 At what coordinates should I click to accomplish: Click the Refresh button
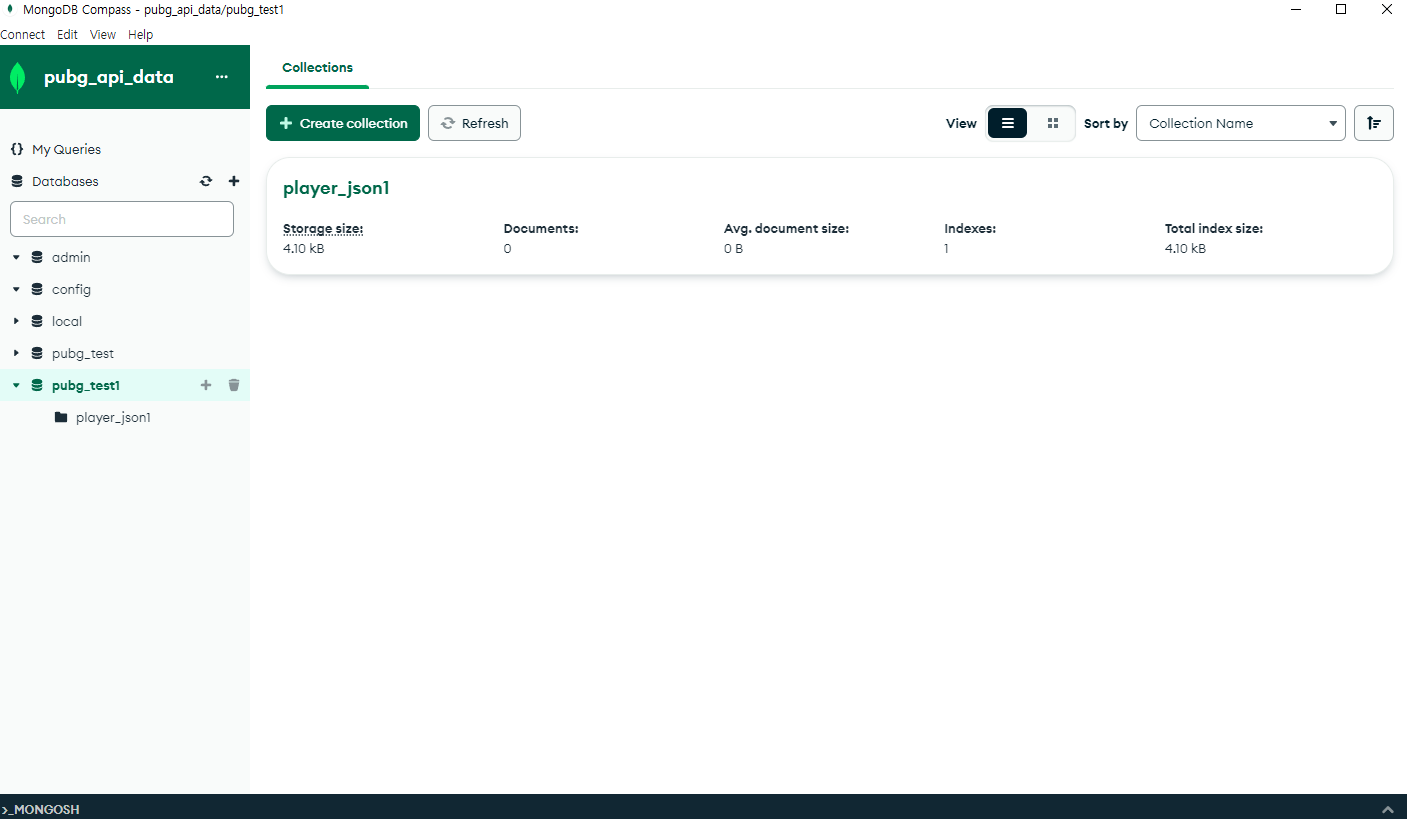pos(474,123)
